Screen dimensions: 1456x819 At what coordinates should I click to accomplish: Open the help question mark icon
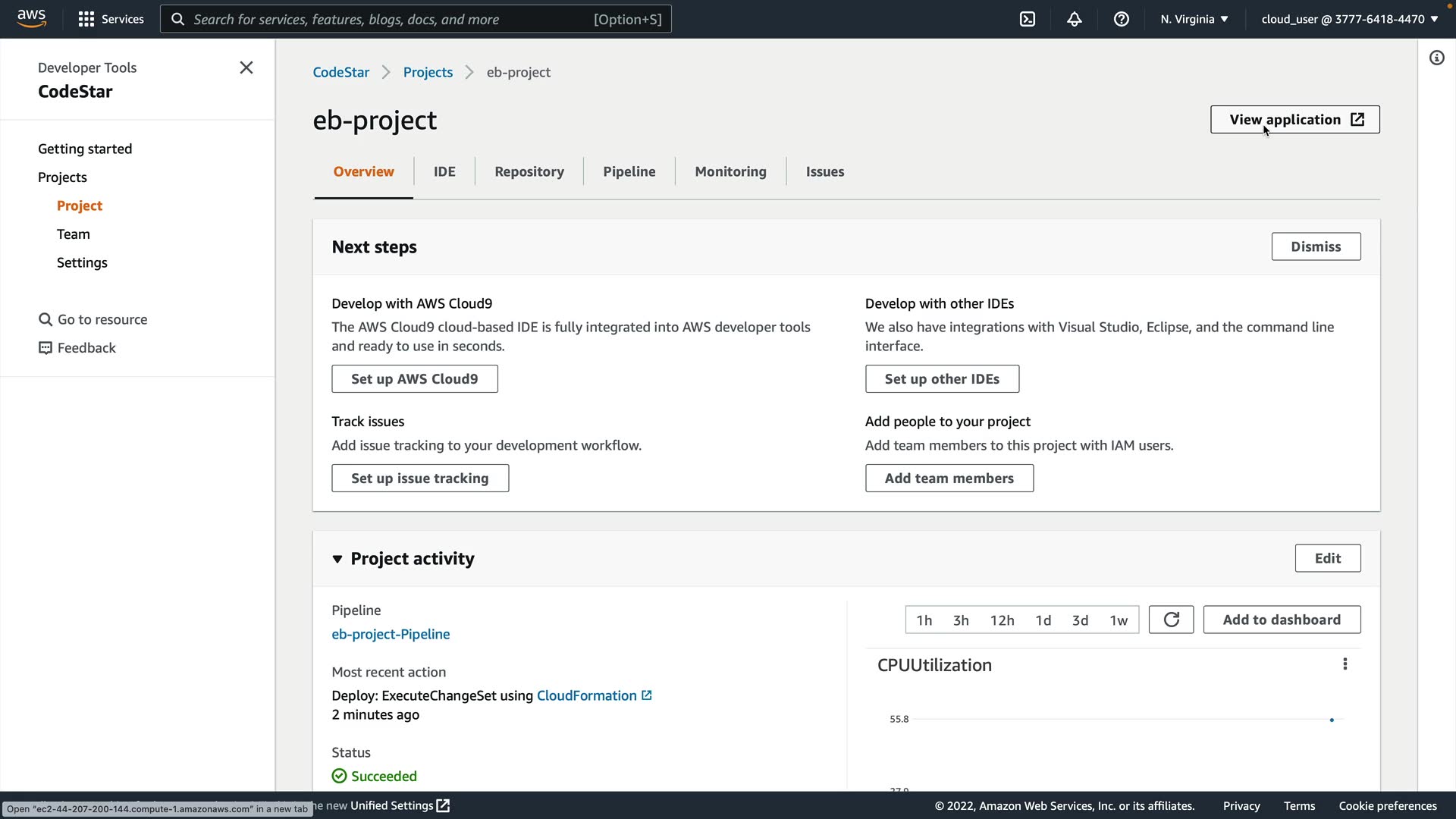point(1122,19)
